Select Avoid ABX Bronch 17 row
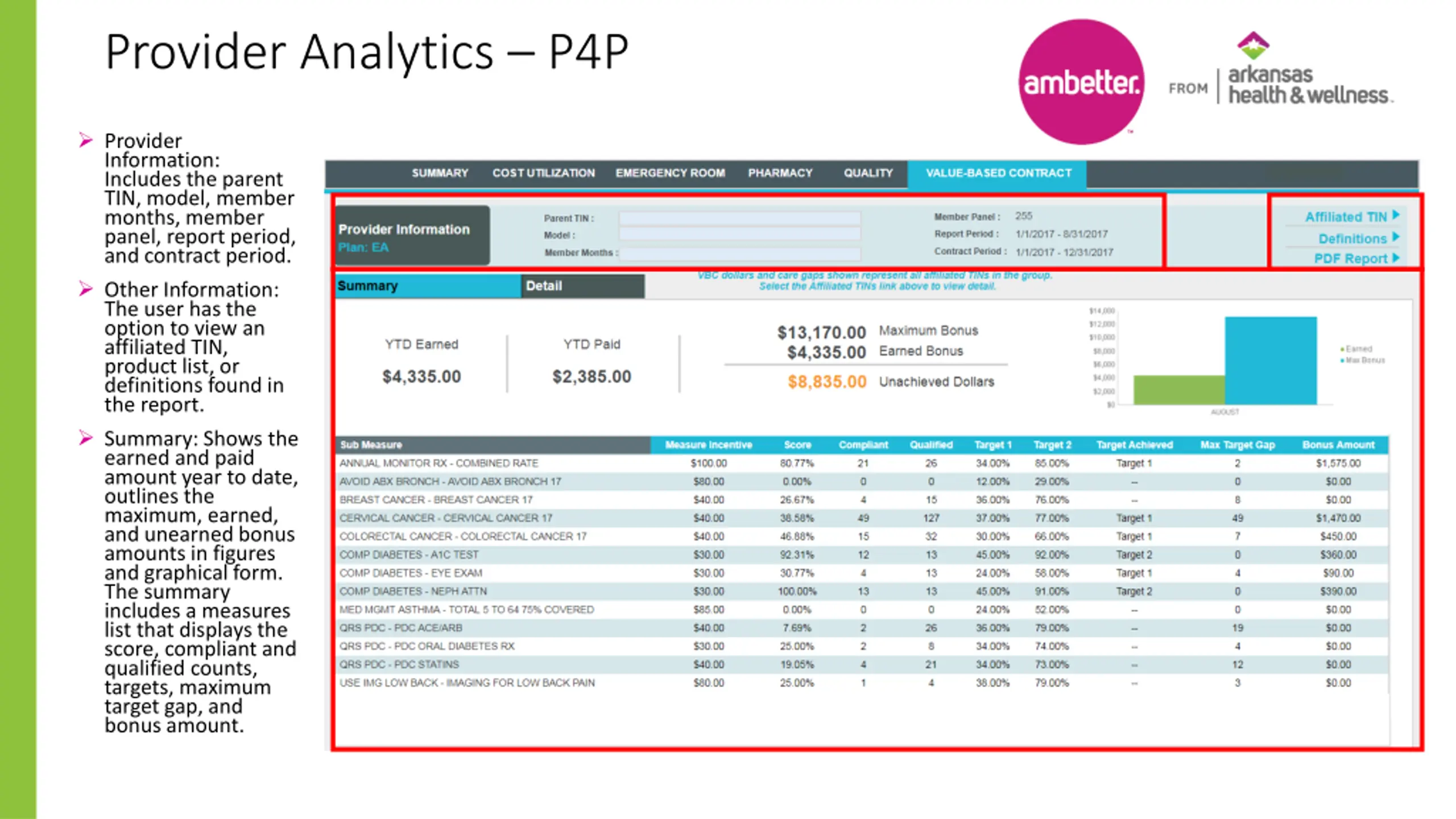Image resolution: width=1456 pixels, height=819 pixels. click(x=862, y=482)
